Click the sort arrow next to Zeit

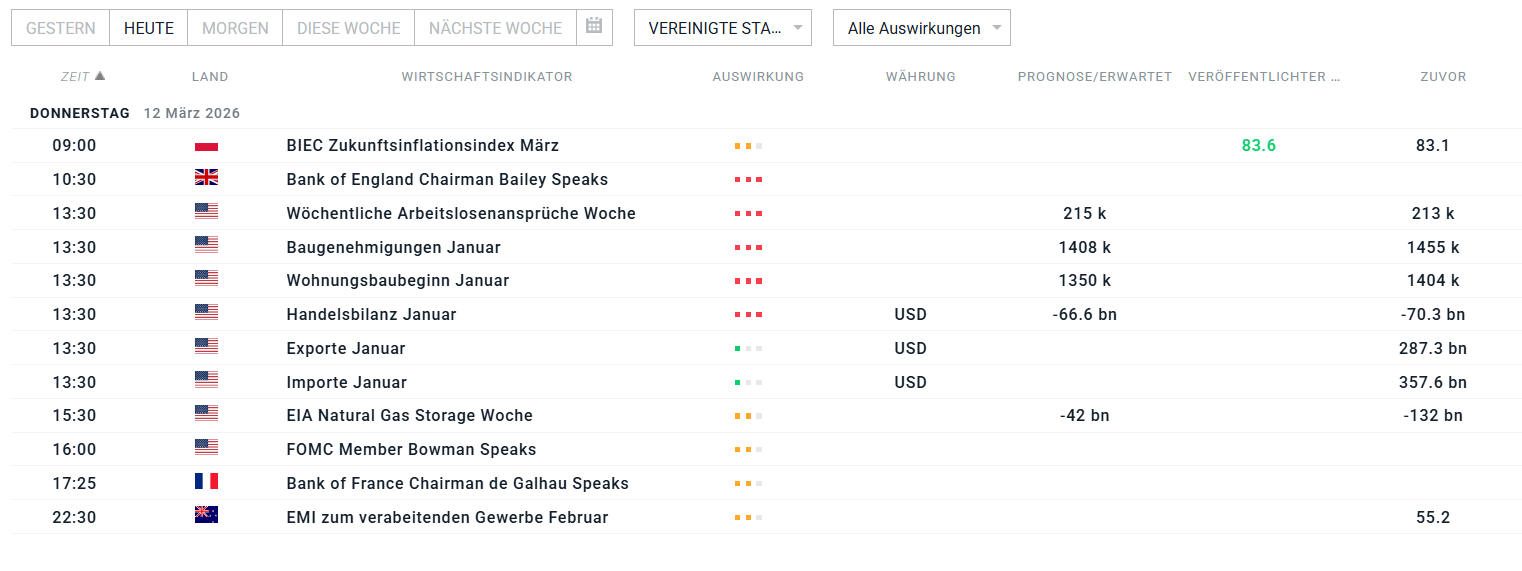tap(100, 76)
